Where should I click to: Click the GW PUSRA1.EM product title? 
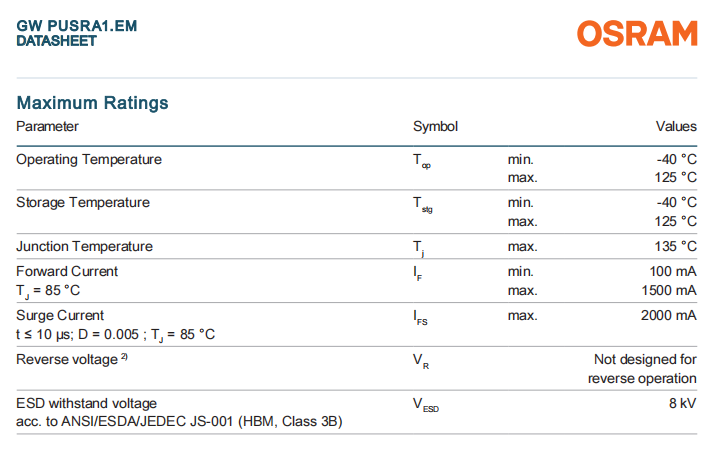coord(77,26)
